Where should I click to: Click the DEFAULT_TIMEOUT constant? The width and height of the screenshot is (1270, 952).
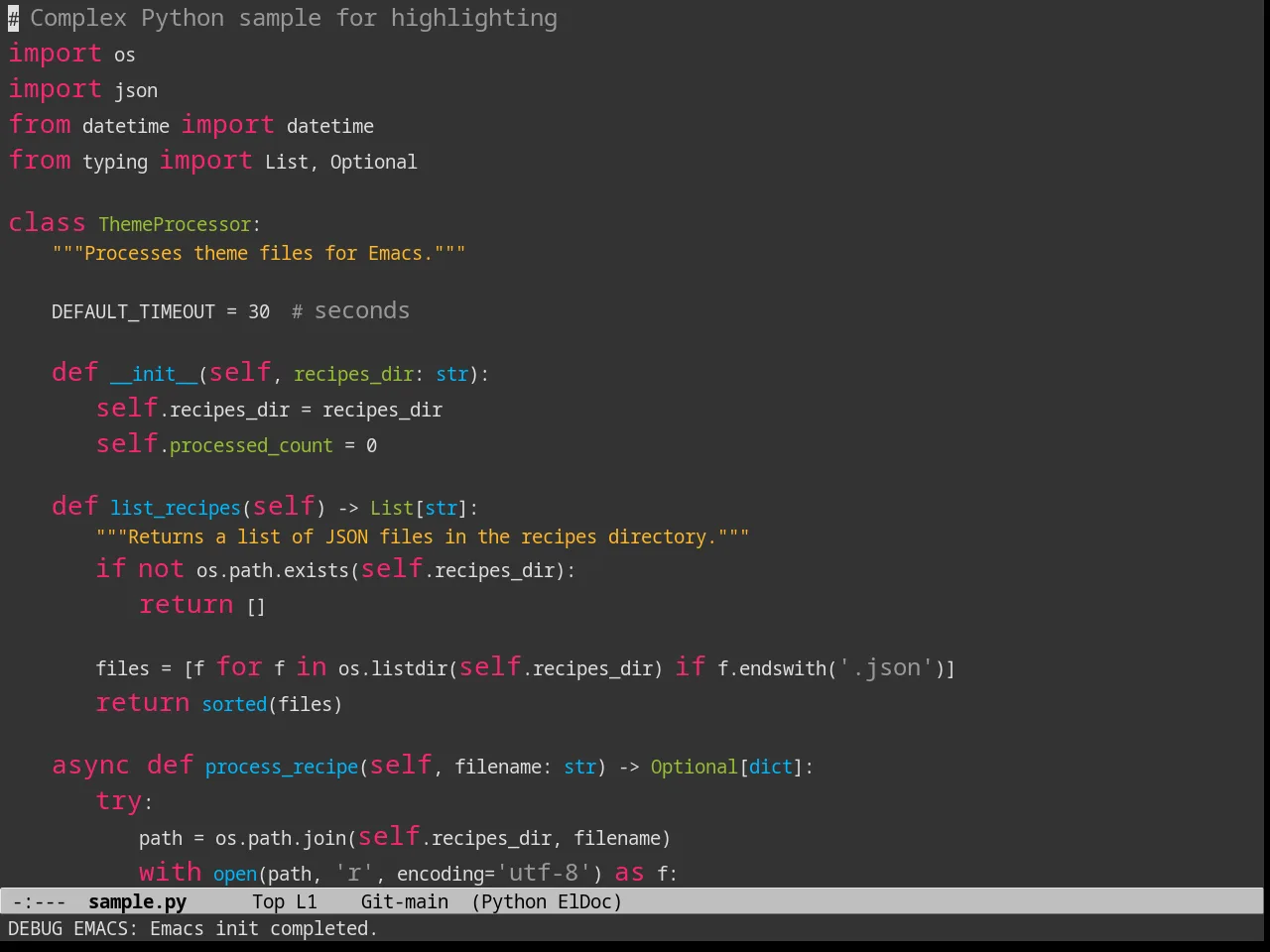(133, 311)
